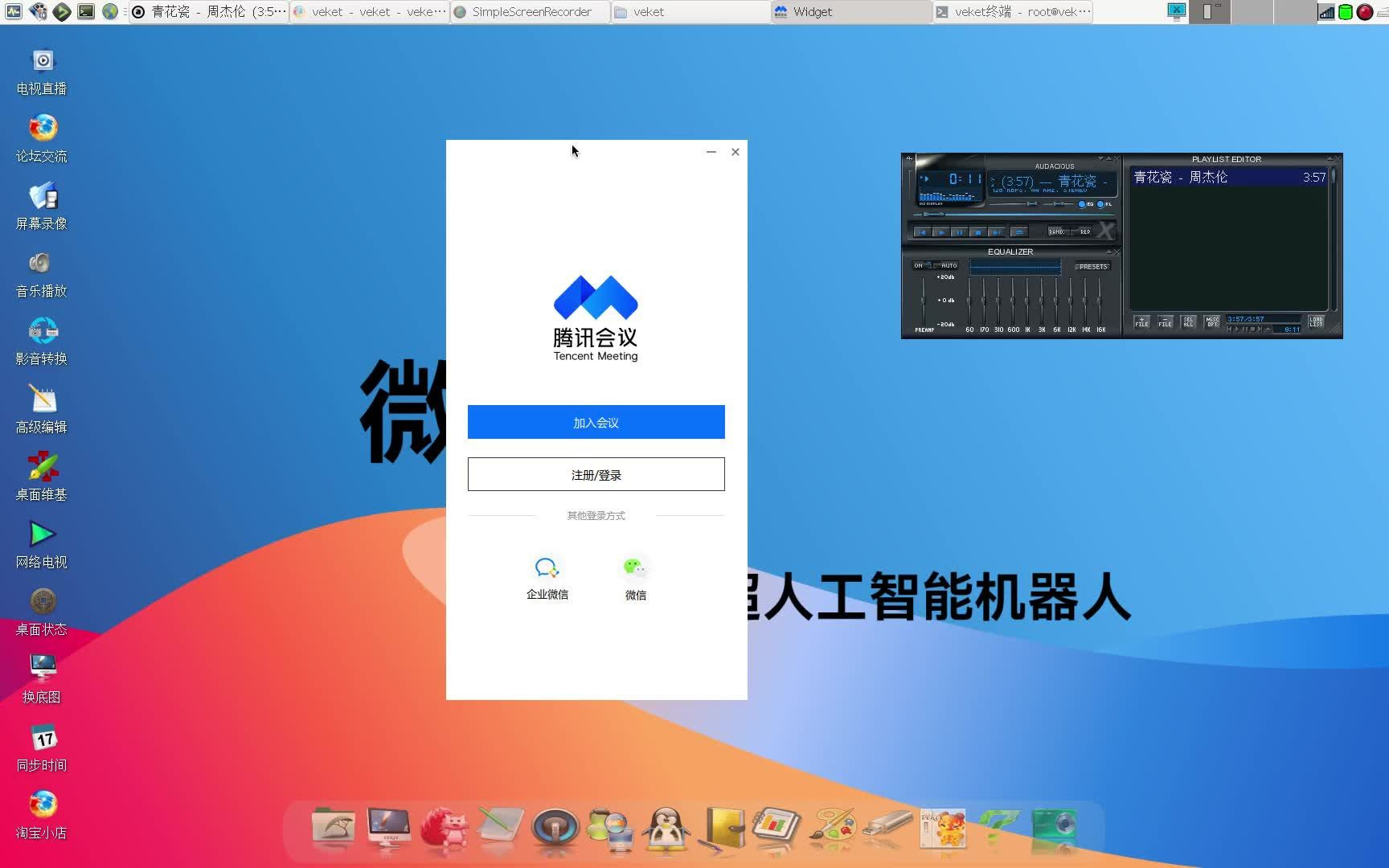Viewport: 1389px width, 868px height.
Task: Toggle equalizer AUTO switch
Action: (946, 265)
